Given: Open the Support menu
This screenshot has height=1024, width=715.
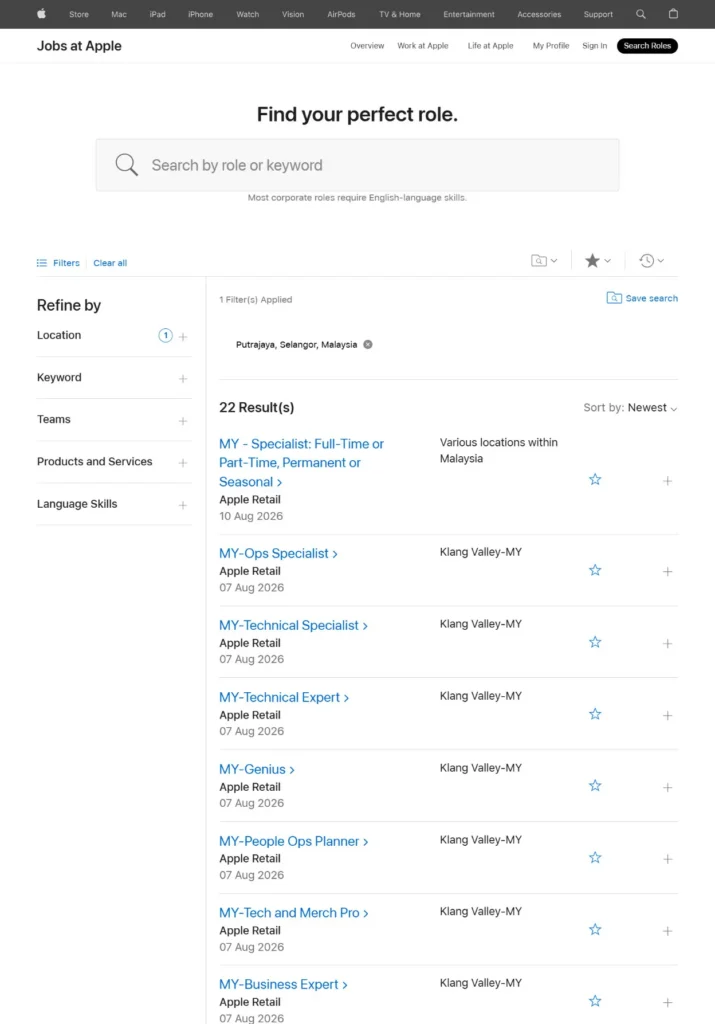Looking at the screenshot, I should 598,14.
